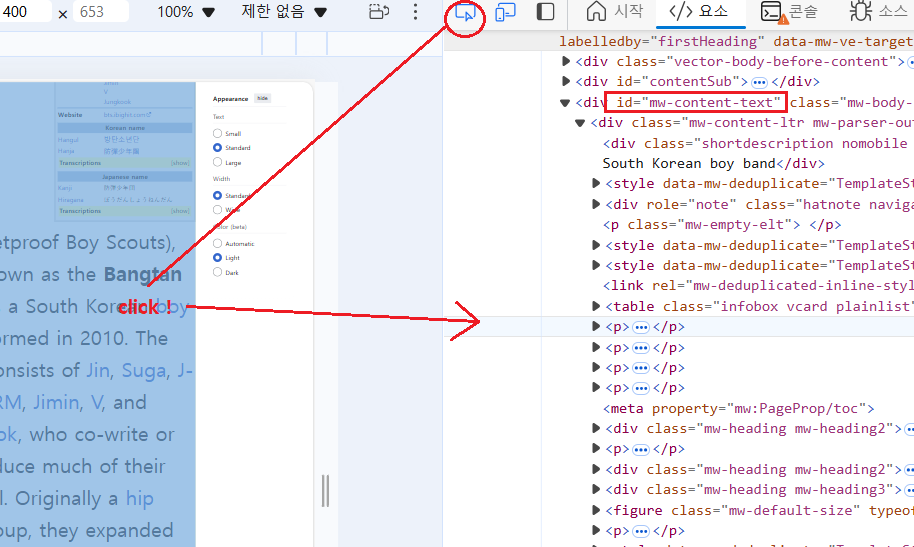Select the meta property mw:PageProp/toc row
This screenshot has height=547, width=914.
739,408
